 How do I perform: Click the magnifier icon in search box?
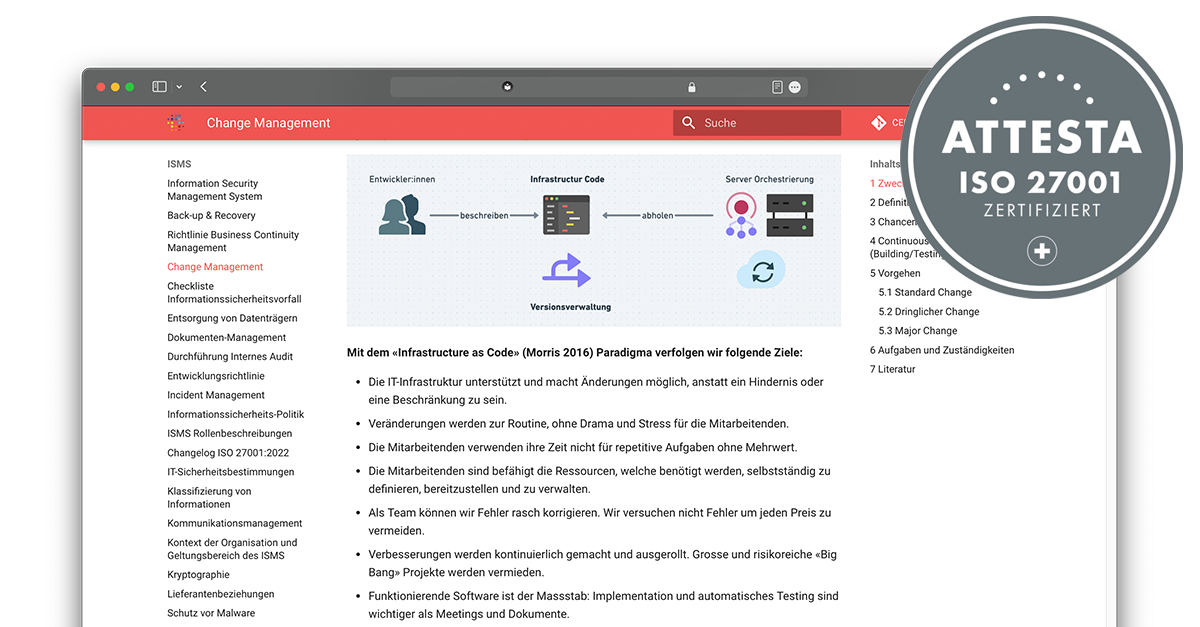688,123
